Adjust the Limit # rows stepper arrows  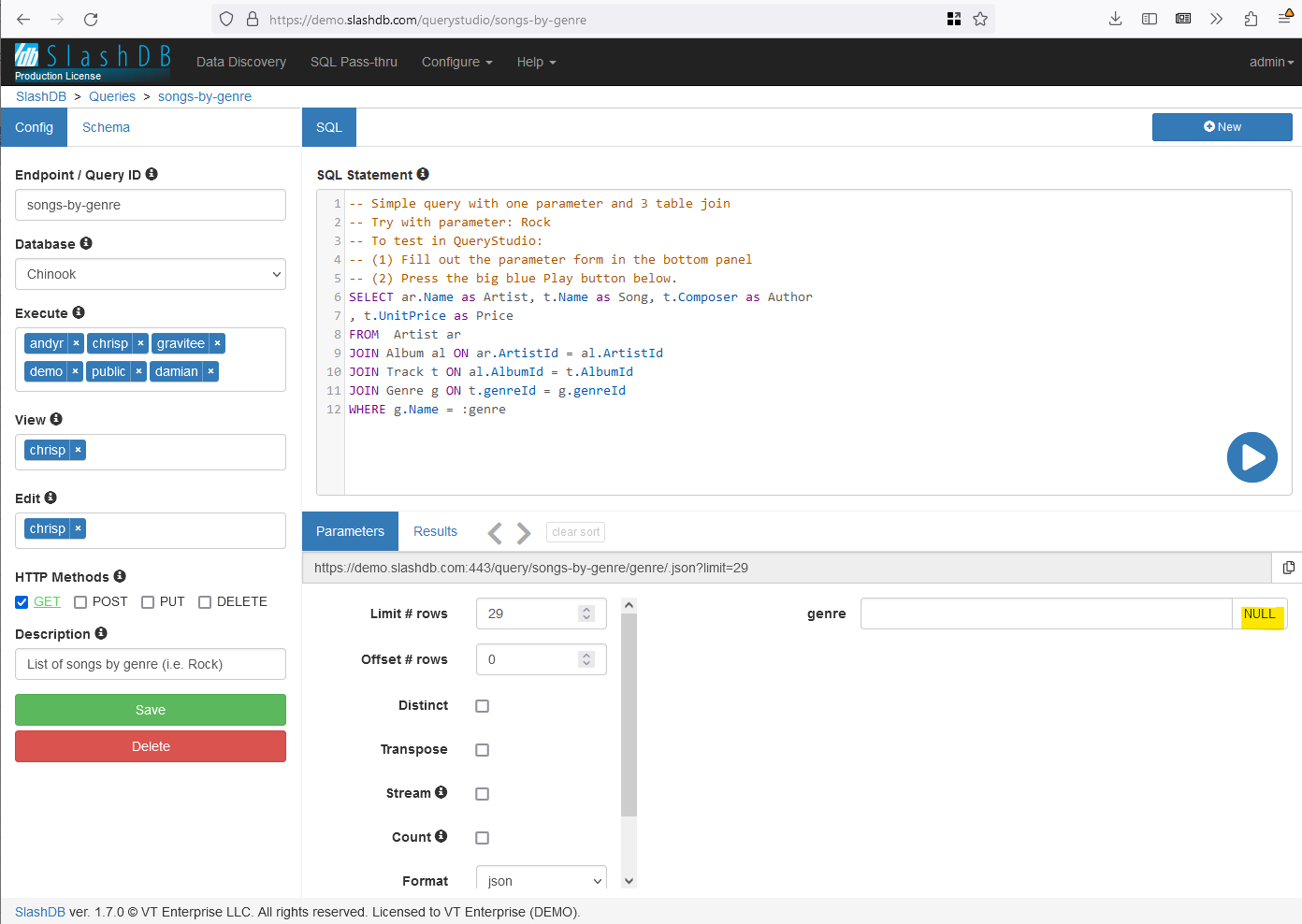586,614
